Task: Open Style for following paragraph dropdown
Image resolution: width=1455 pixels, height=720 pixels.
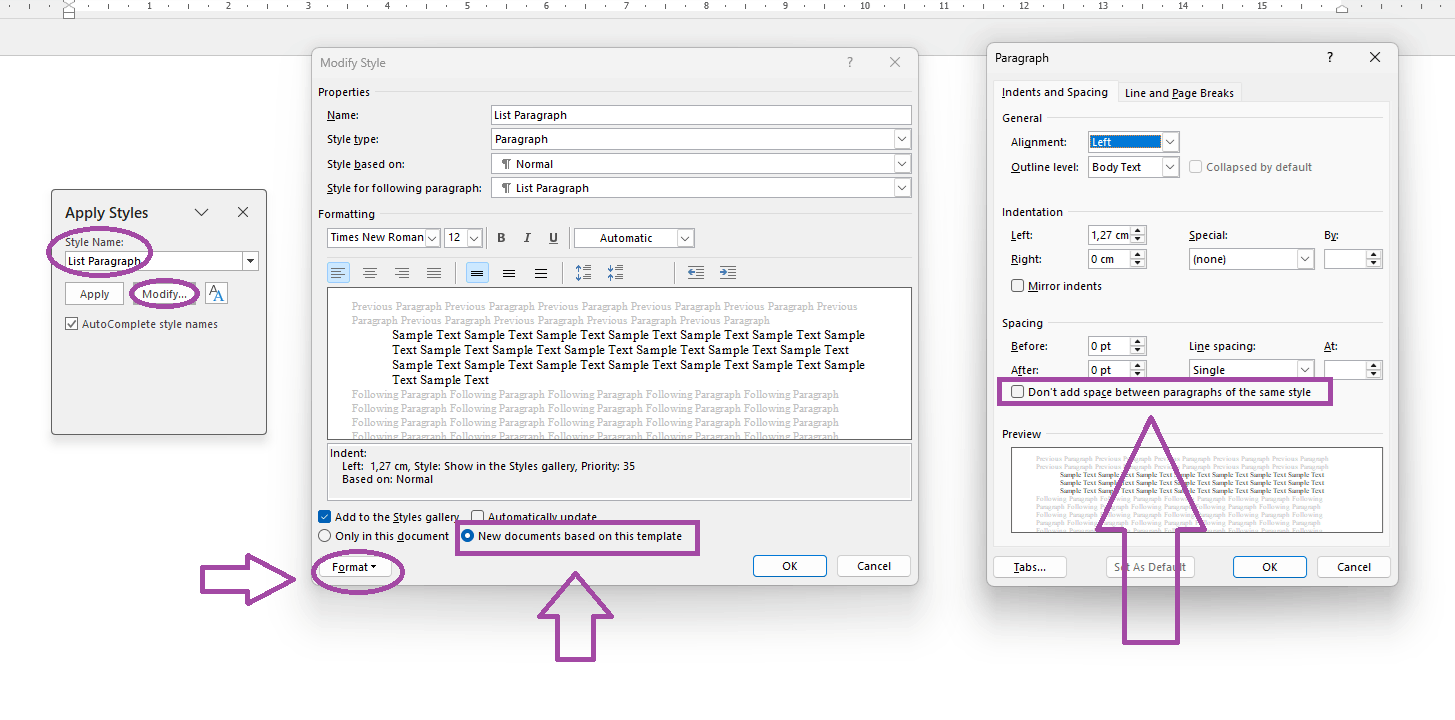Action: point(902,188)
